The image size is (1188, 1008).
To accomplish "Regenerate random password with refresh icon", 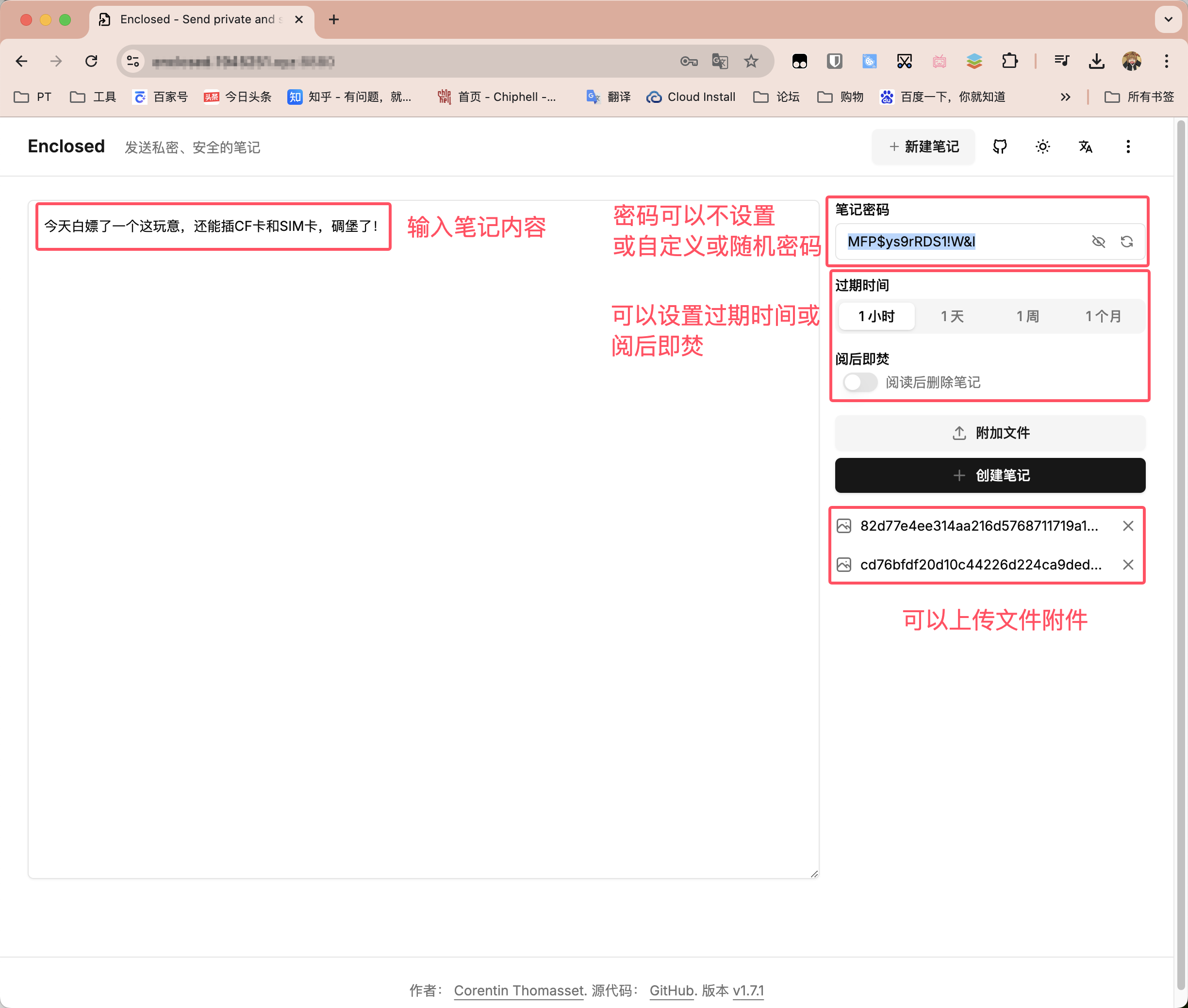I will point(1126,242).
